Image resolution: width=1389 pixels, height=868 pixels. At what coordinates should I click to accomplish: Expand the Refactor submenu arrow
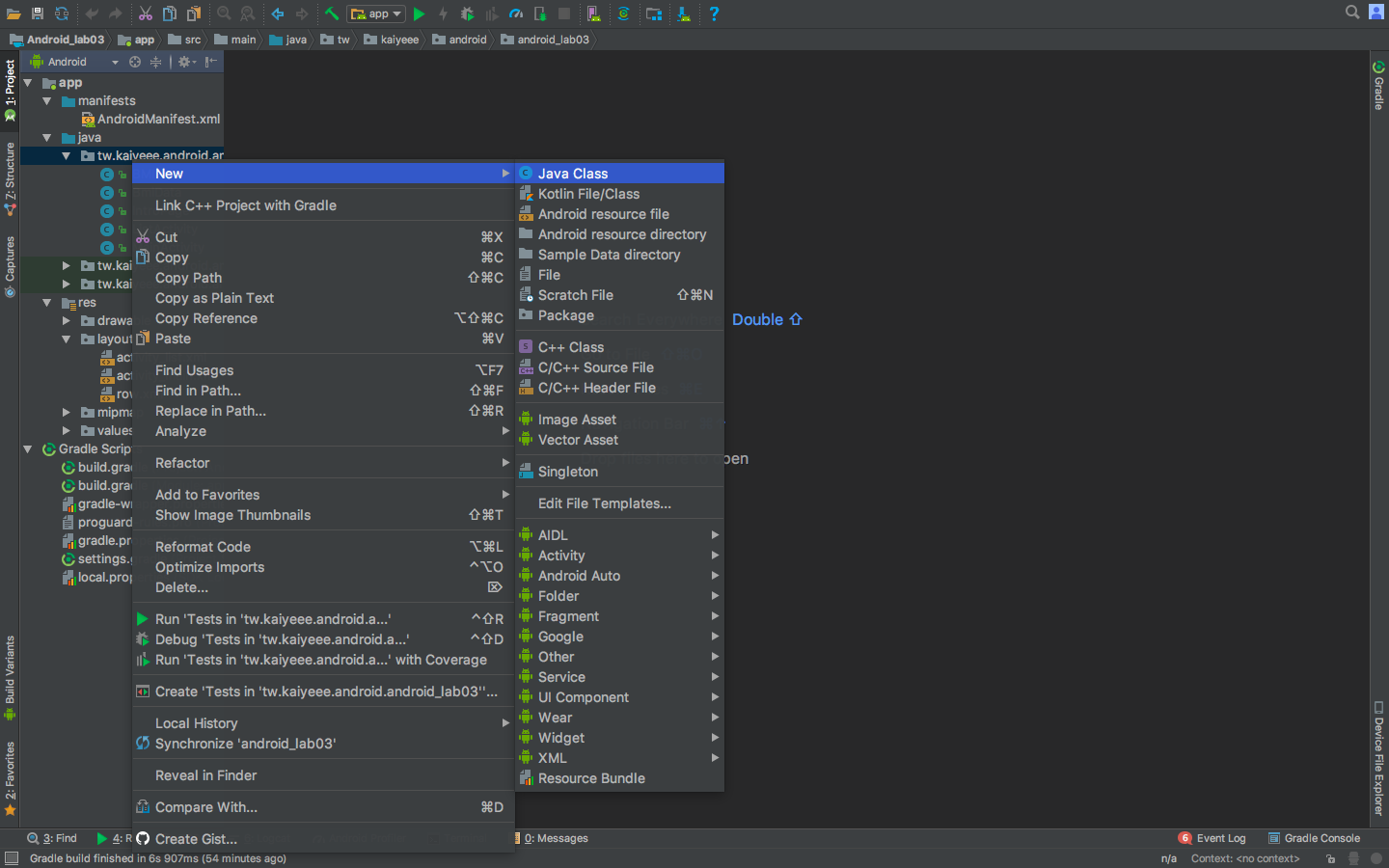505,463
